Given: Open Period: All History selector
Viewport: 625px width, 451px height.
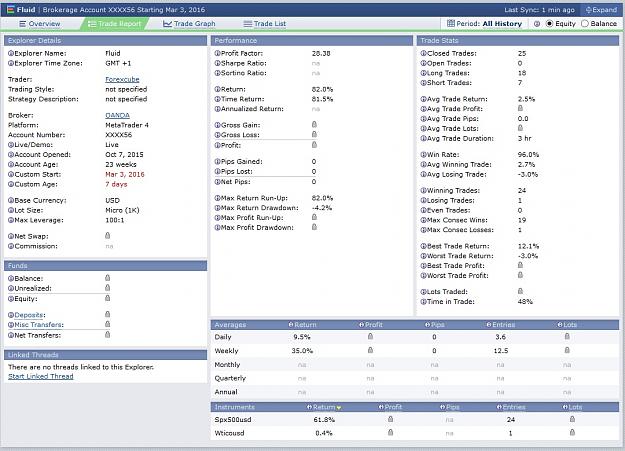Looking at the screenshot, I should pyautogui.click(x=484, y=24).
